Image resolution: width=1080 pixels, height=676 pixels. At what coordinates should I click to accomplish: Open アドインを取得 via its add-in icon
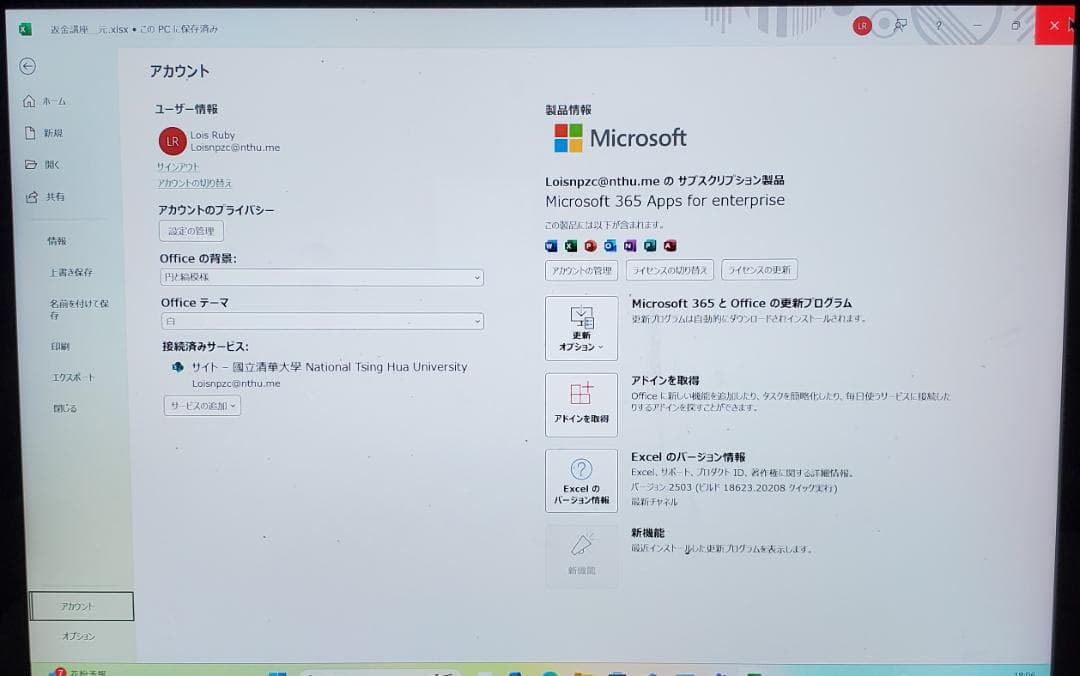click(x=581, y=404)
